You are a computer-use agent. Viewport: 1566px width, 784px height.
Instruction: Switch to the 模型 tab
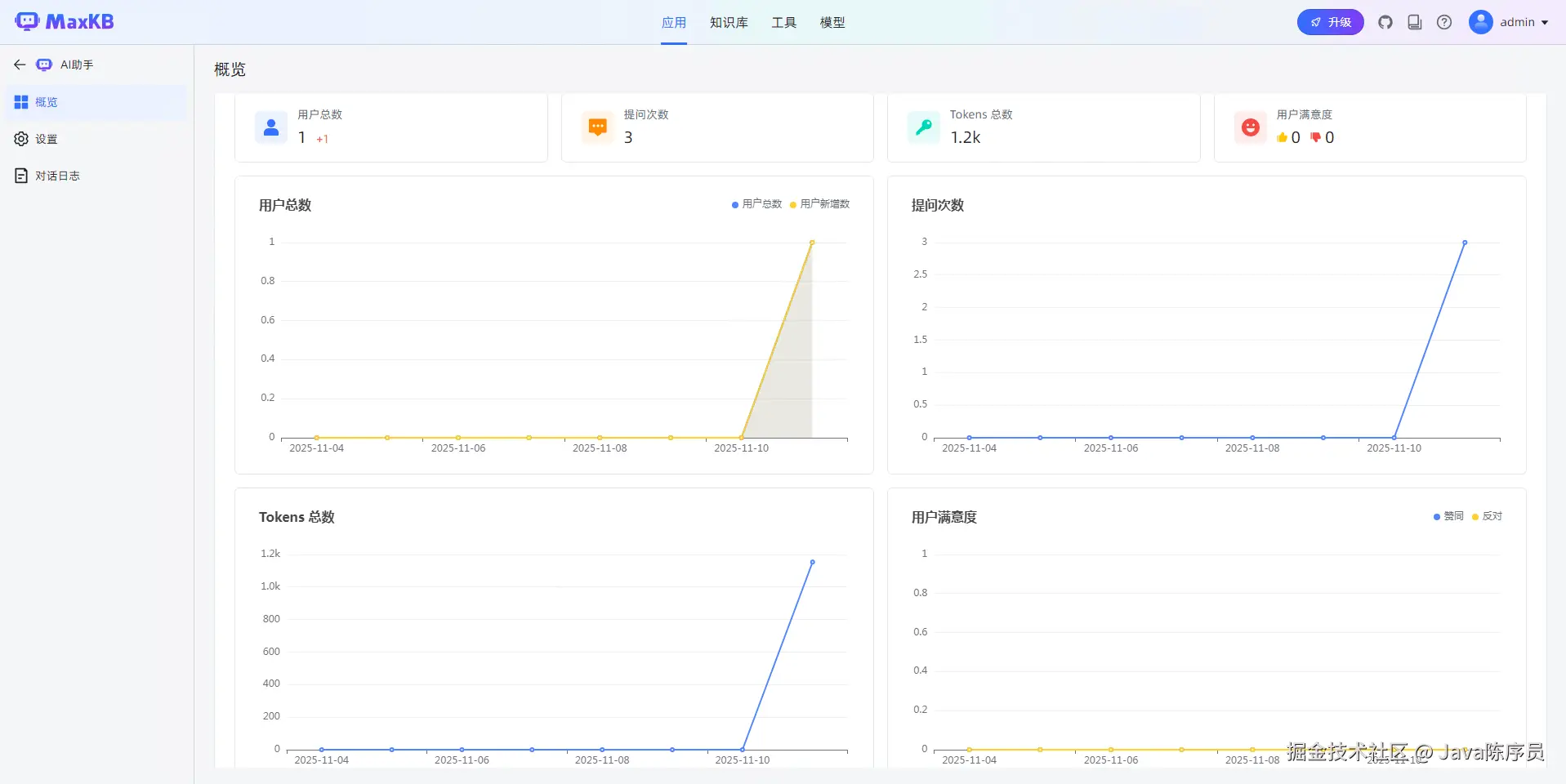pos(832,23)
